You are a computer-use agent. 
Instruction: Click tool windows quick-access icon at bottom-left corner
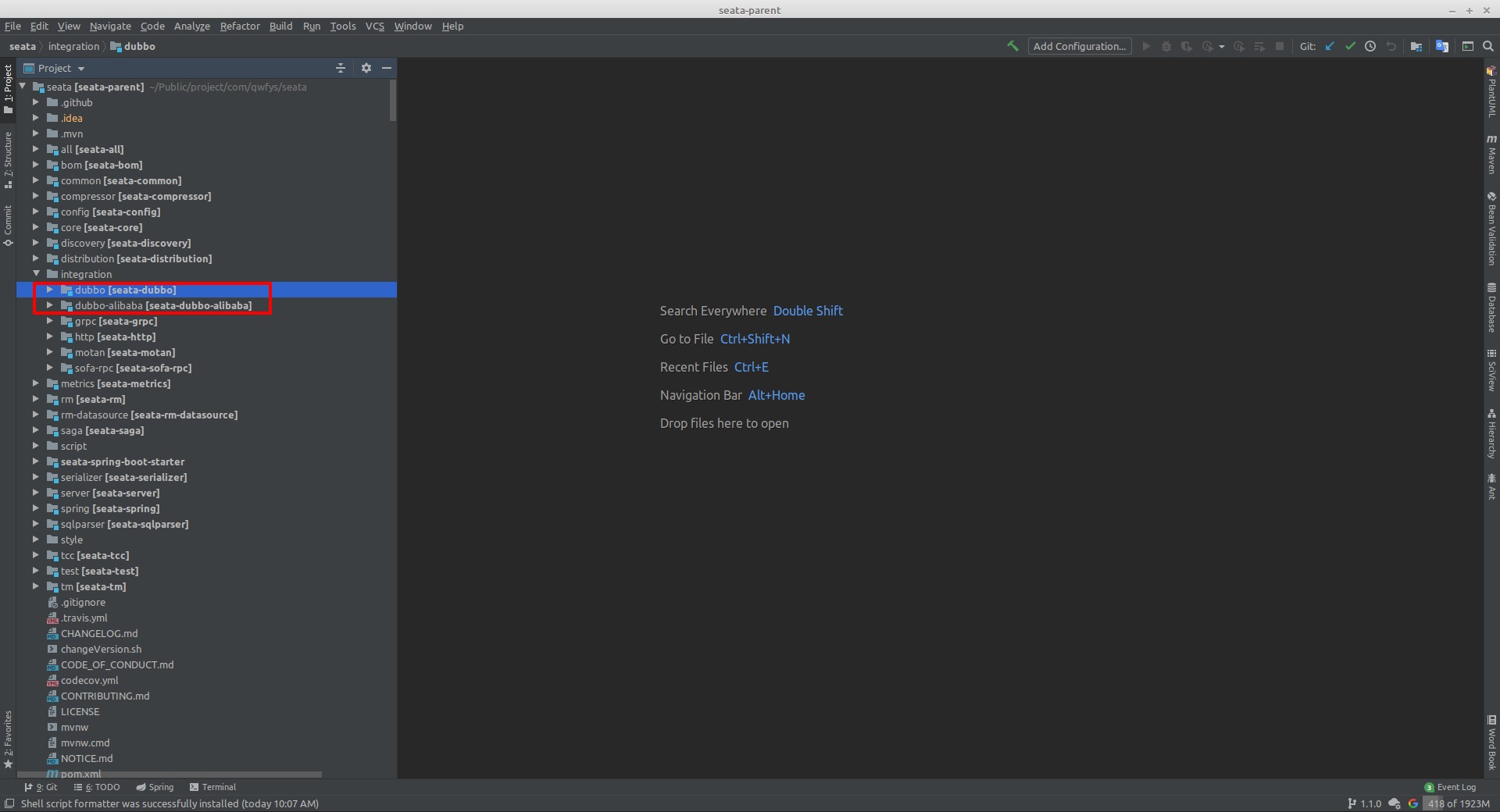click(9, 803)
